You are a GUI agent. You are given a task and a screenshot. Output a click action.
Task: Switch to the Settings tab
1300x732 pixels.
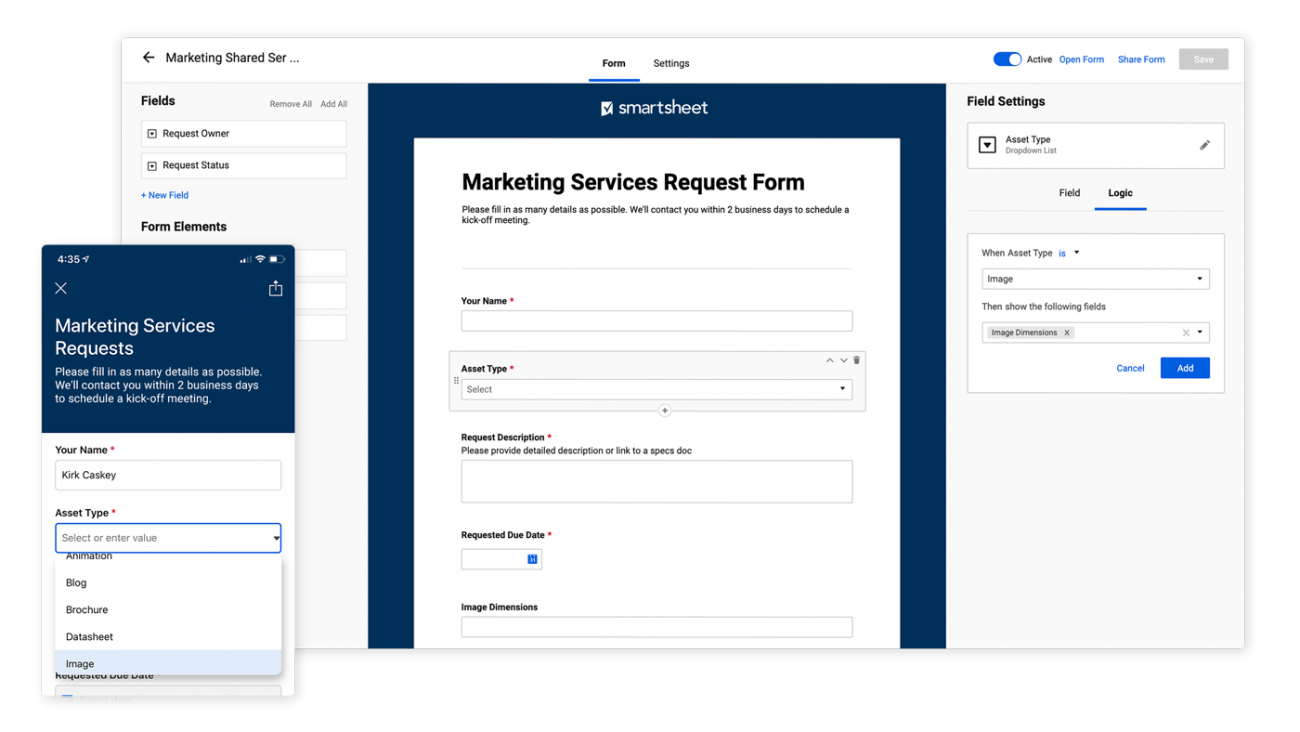coord(671,63)
